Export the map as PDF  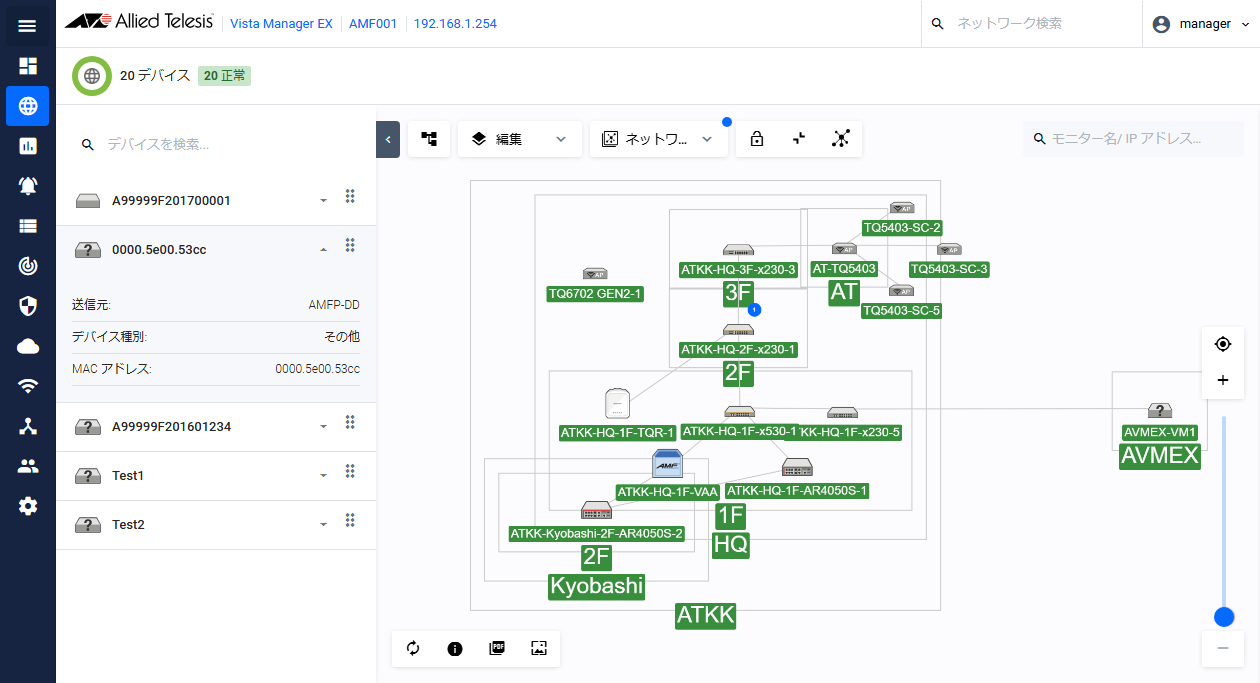click(497, 648)
